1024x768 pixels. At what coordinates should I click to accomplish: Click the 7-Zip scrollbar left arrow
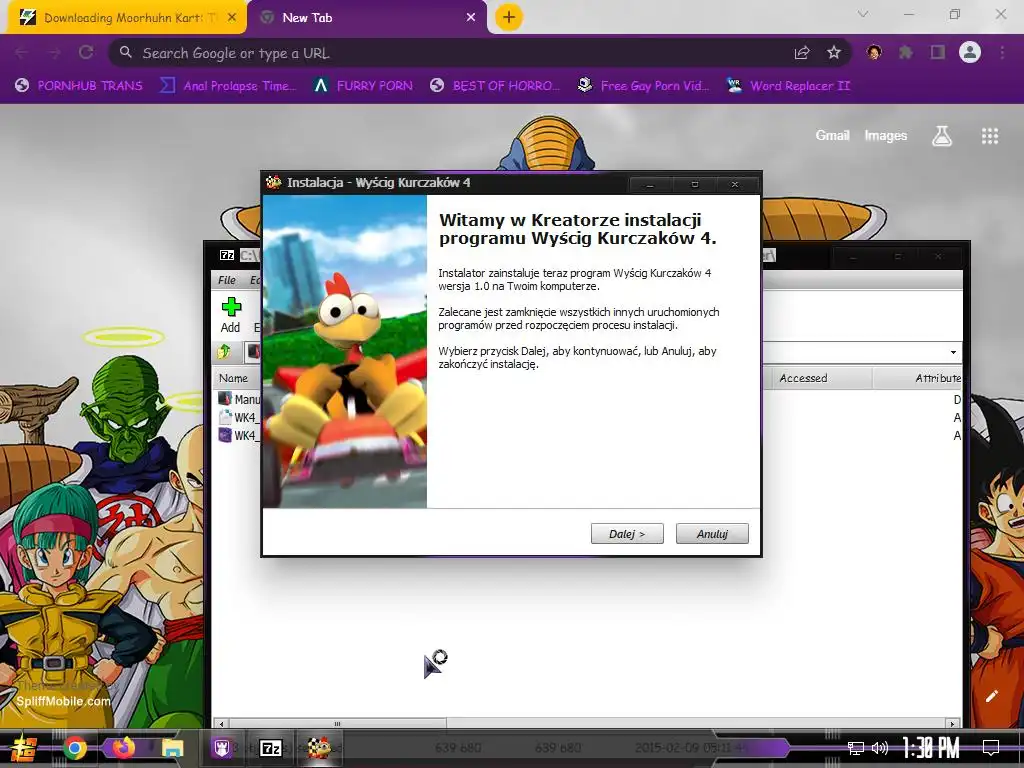(x=221, y=724)
